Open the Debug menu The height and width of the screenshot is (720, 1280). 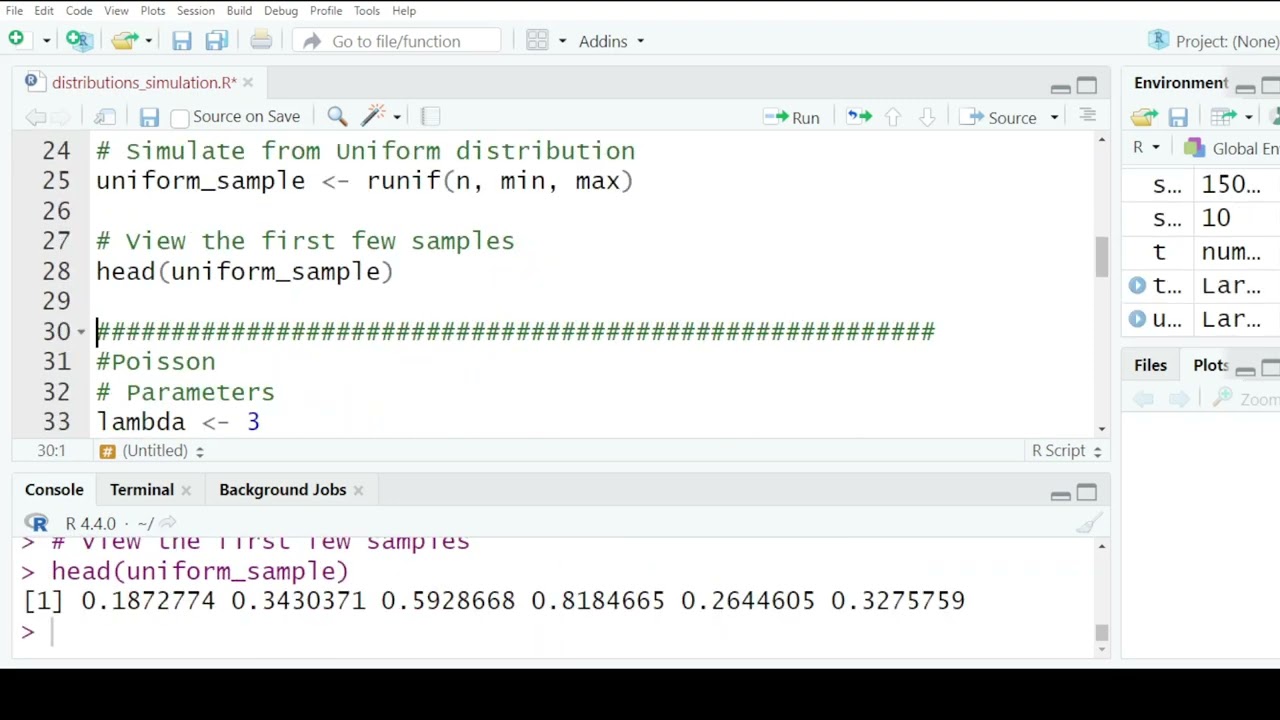[281, 11]
